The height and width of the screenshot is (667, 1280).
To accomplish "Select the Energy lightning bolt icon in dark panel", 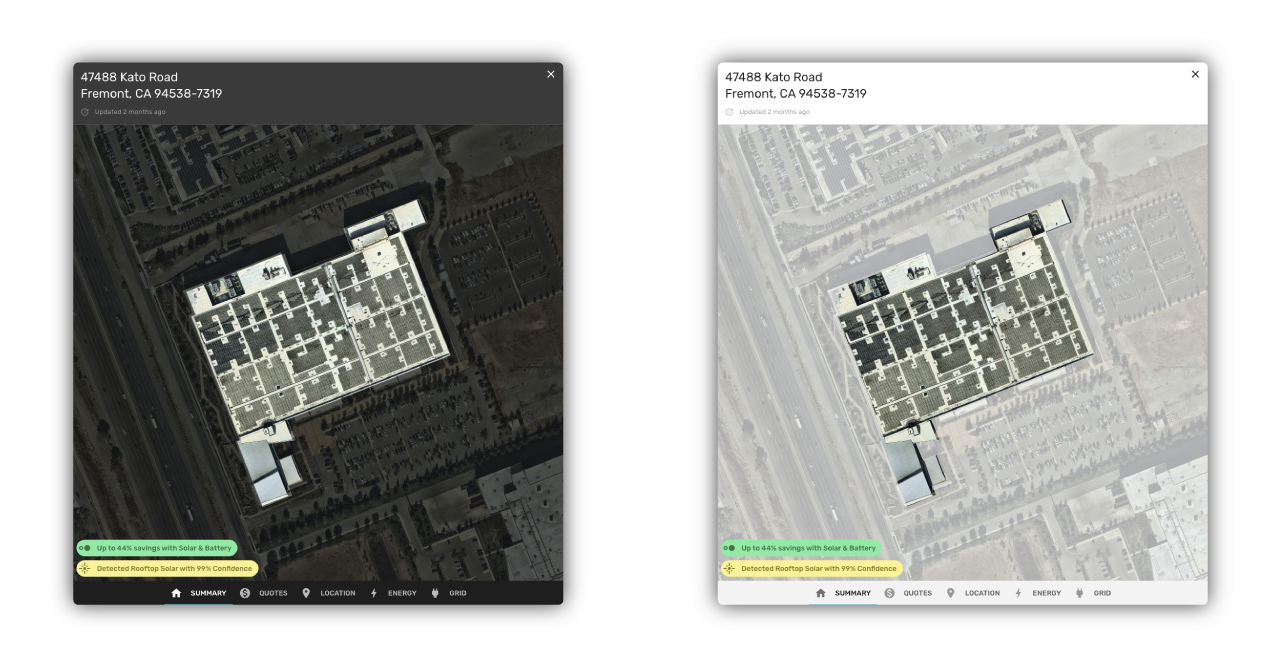I will click(373, 593).
